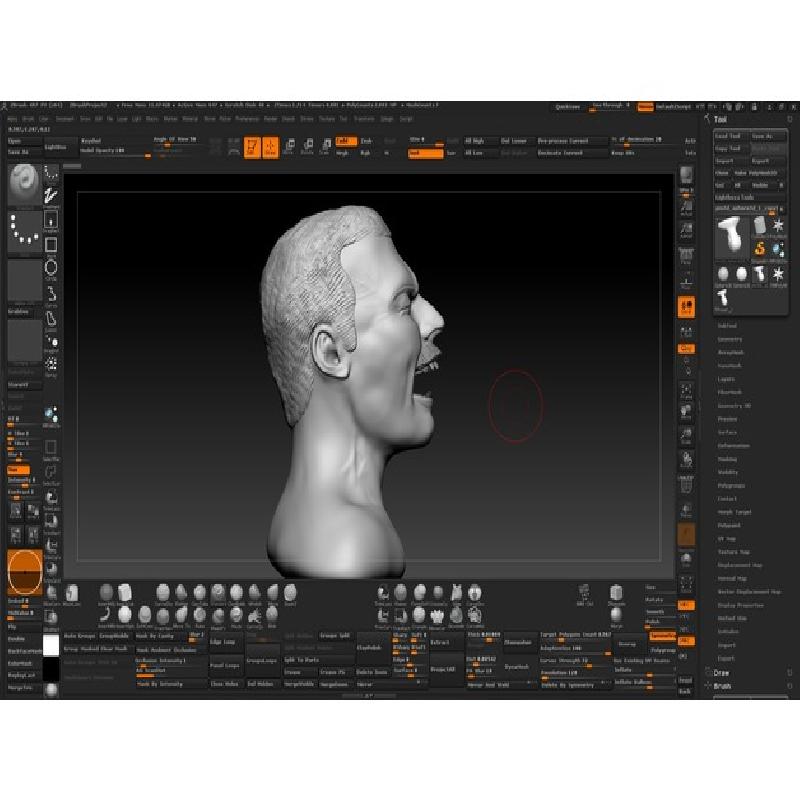Viewport: 800px width, 800px height.
Task: Select the top-right PolyMesh3D star tool
Action: click(778, 226)
